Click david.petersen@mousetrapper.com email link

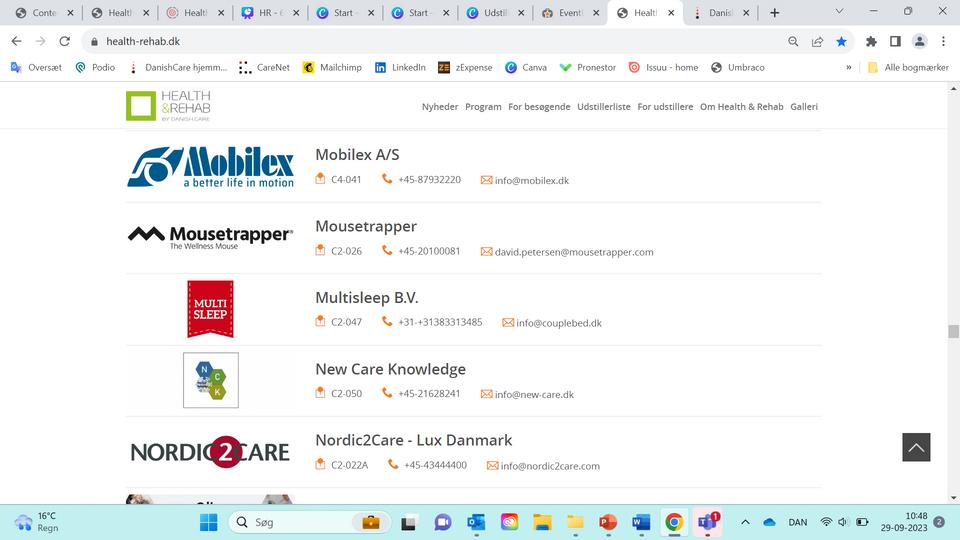coord(574,252)
